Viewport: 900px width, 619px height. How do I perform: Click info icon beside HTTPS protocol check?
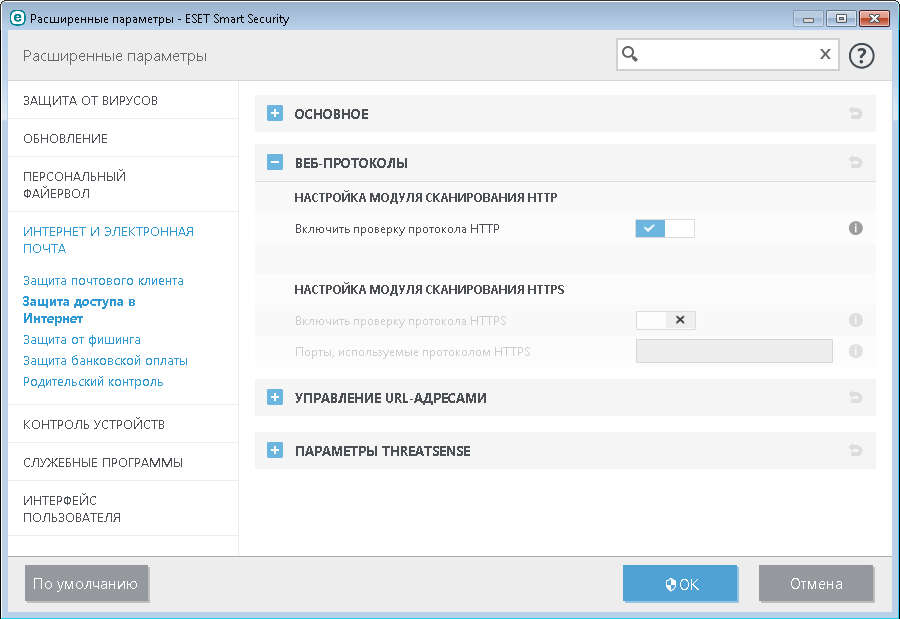click(856, 321)
